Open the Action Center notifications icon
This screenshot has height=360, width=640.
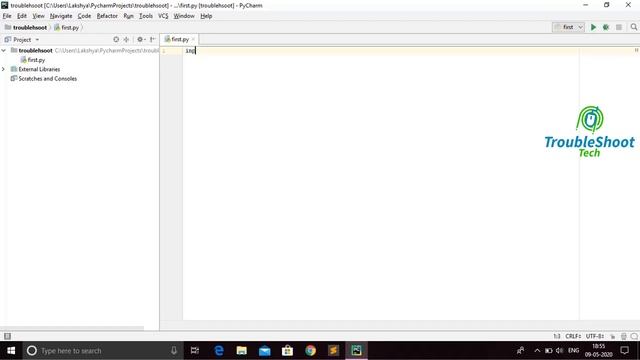pos(624,351)
